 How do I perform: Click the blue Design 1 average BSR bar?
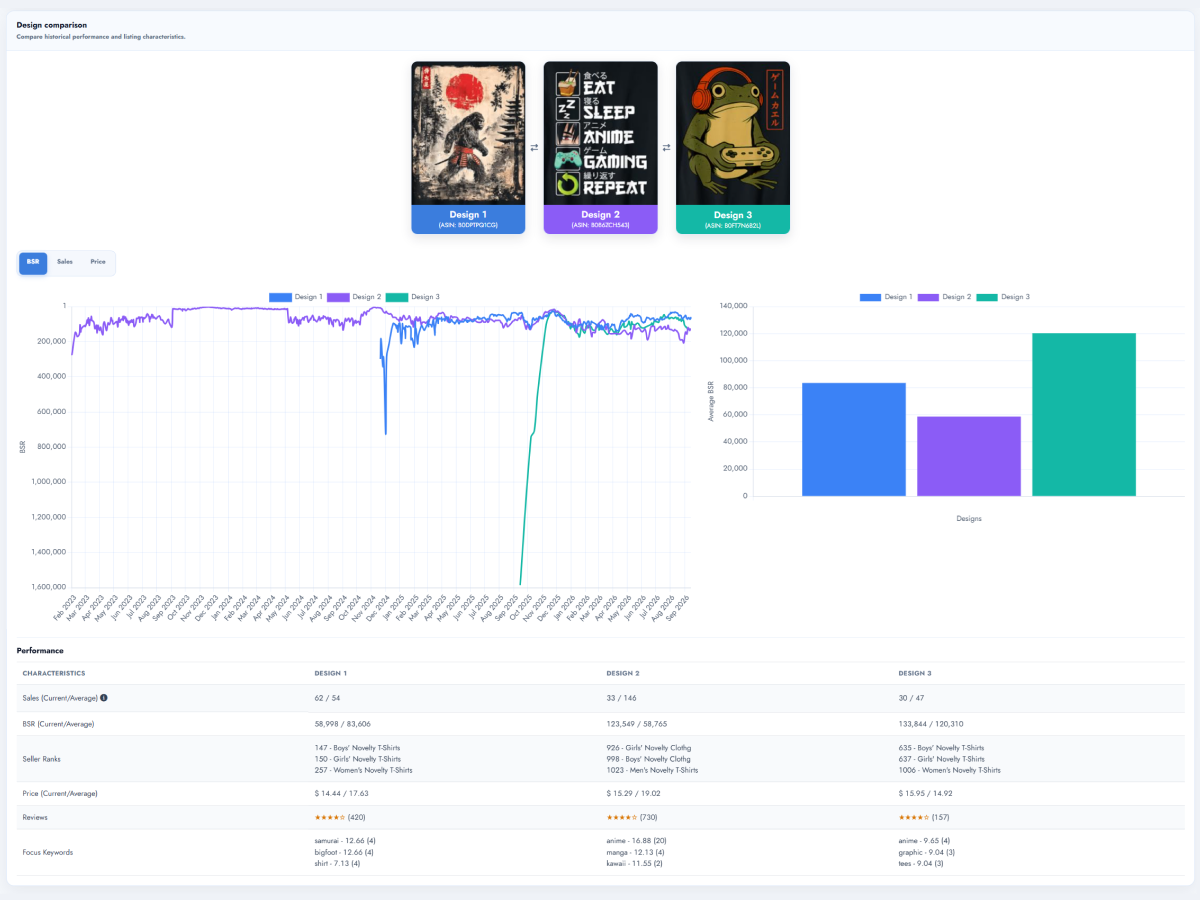(854, 439)
